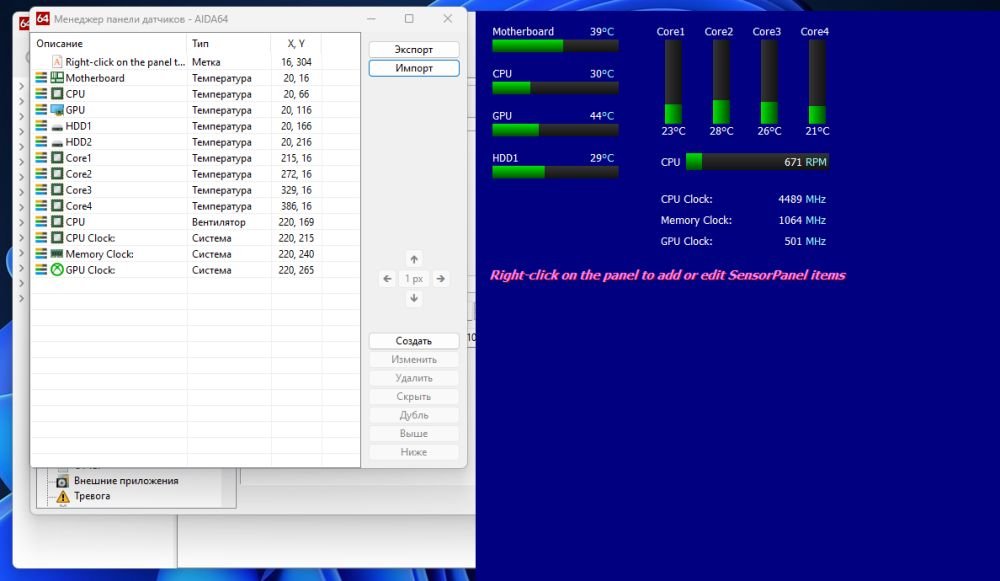1000x581 pixels.
Task: Click Создать button
Action: tap(414, 341)
